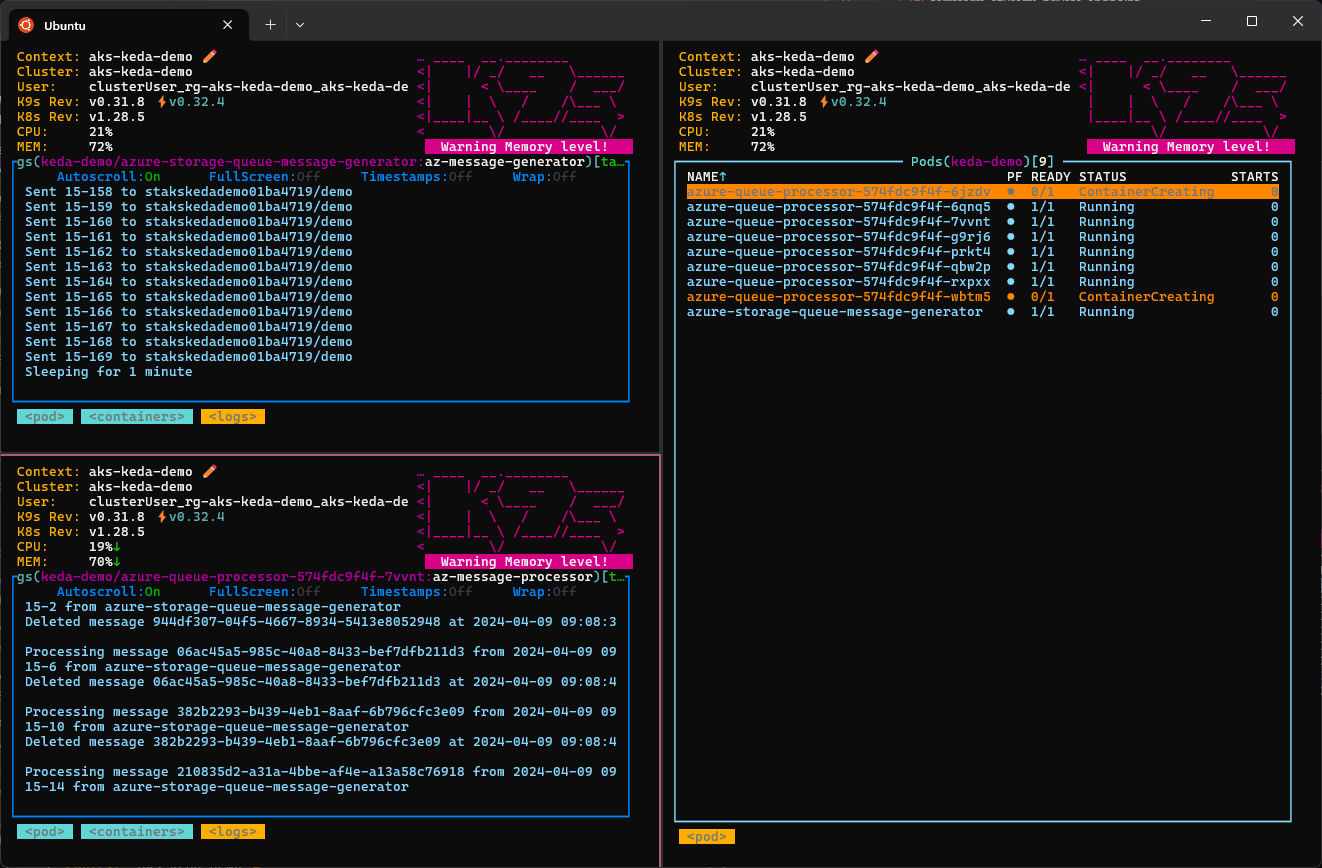This screenshot has height=868, width=1322.
Task: Click the Ubuntu logo icon on the terminal tab
Action: [x=26, y=25]
